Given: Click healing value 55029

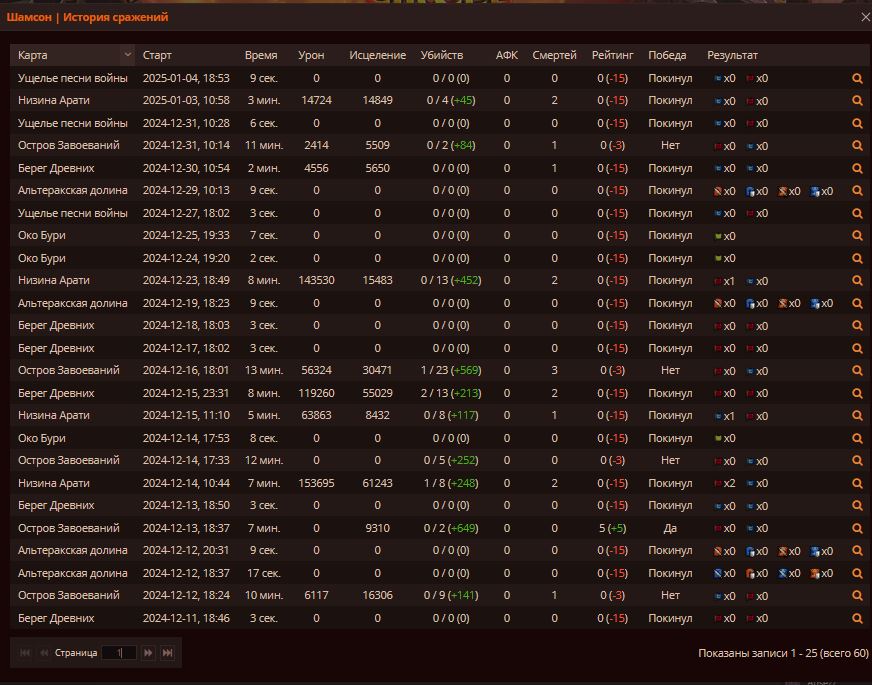Looking at the screenshot, I should pos(378,394).
